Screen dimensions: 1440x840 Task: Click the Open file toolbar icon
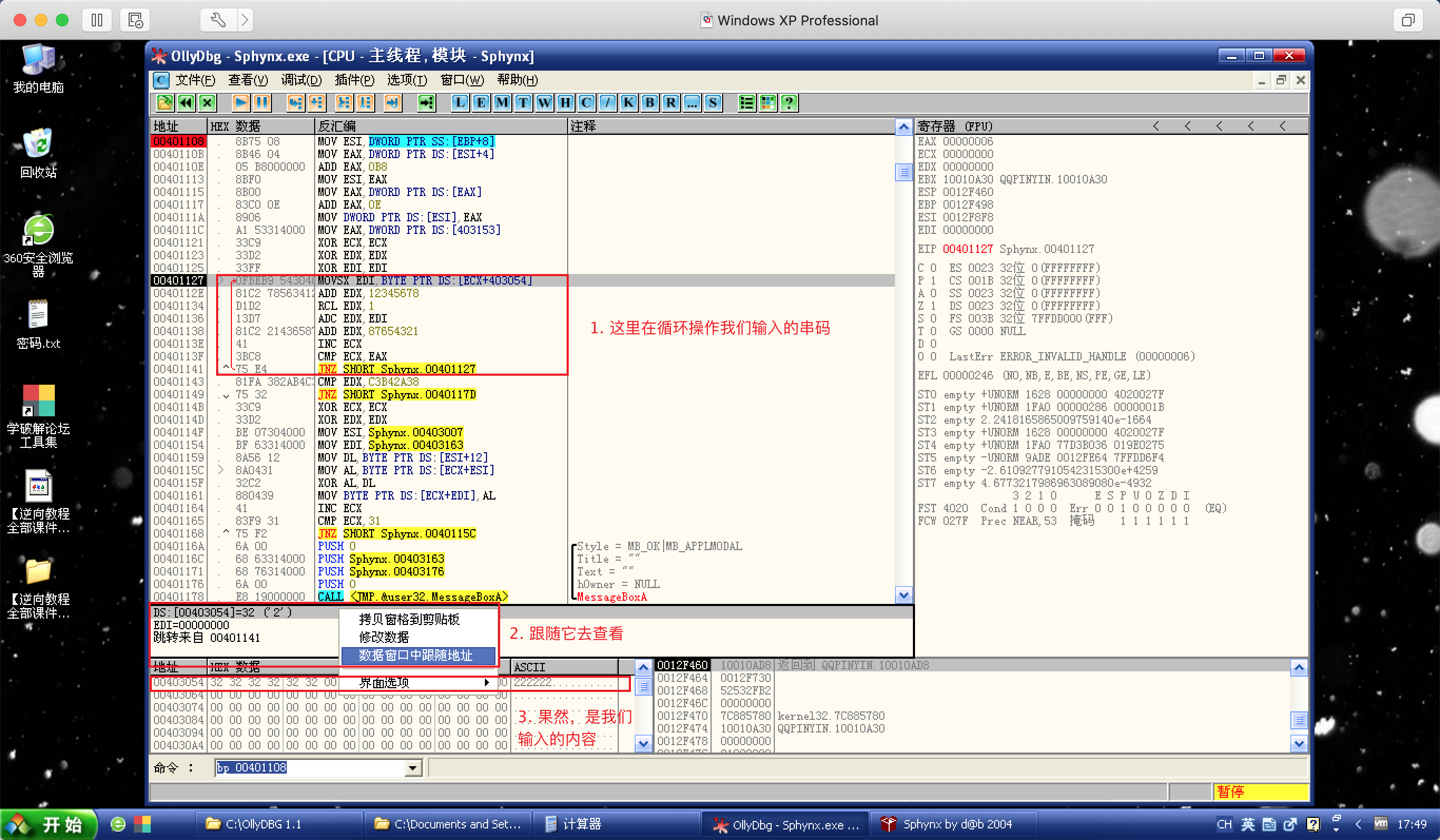(x=164, y=103)
